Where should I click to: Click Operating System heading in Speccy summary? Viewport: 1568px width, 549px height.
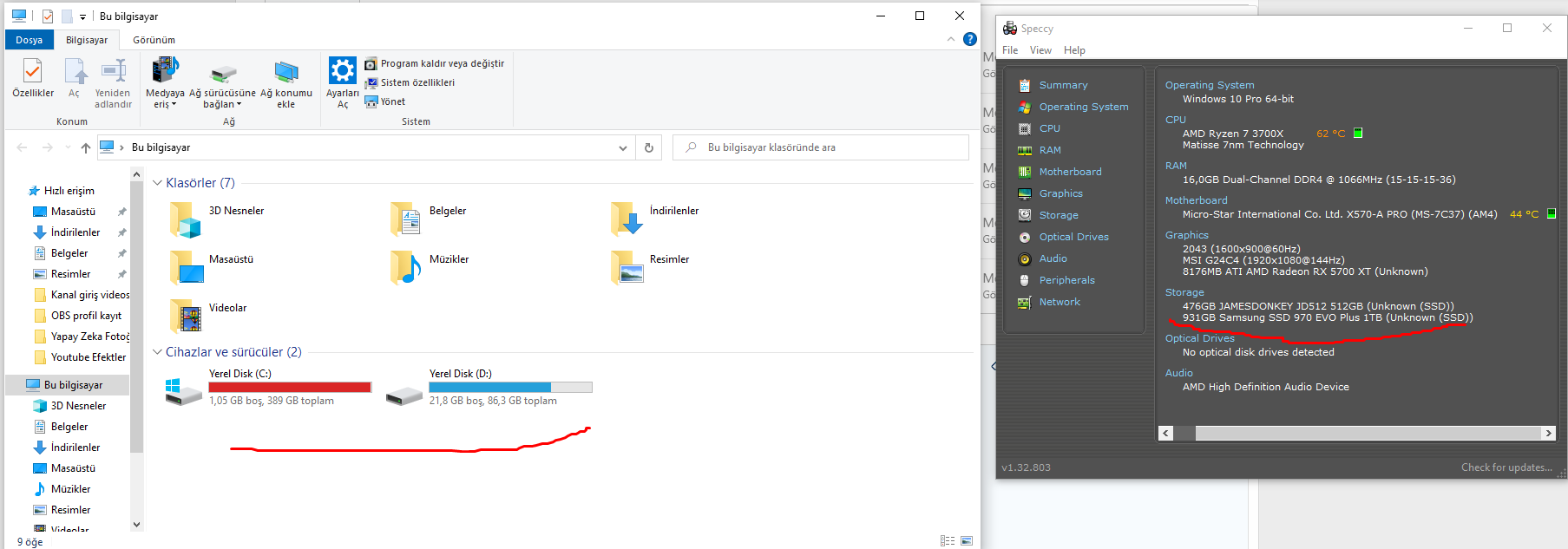pos(1210,85)
